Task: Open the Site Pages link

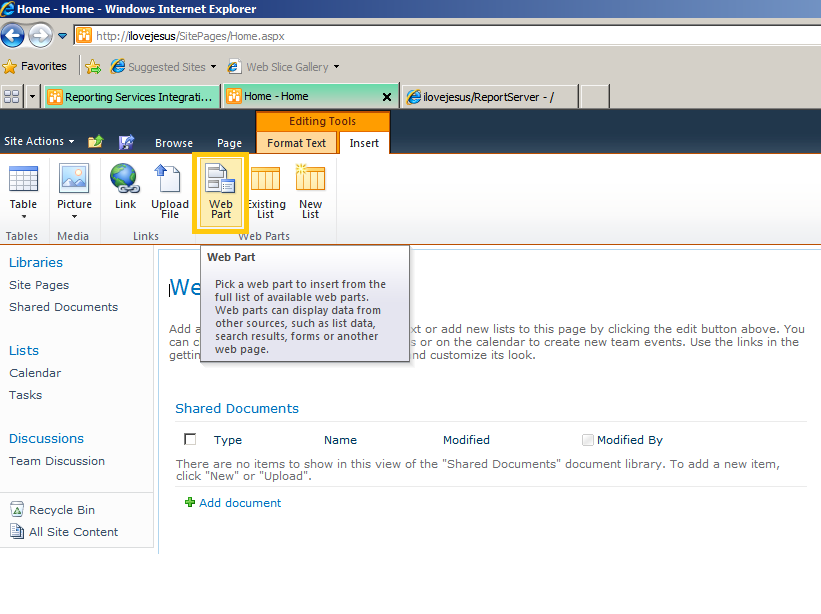Action: click(39, 285)
